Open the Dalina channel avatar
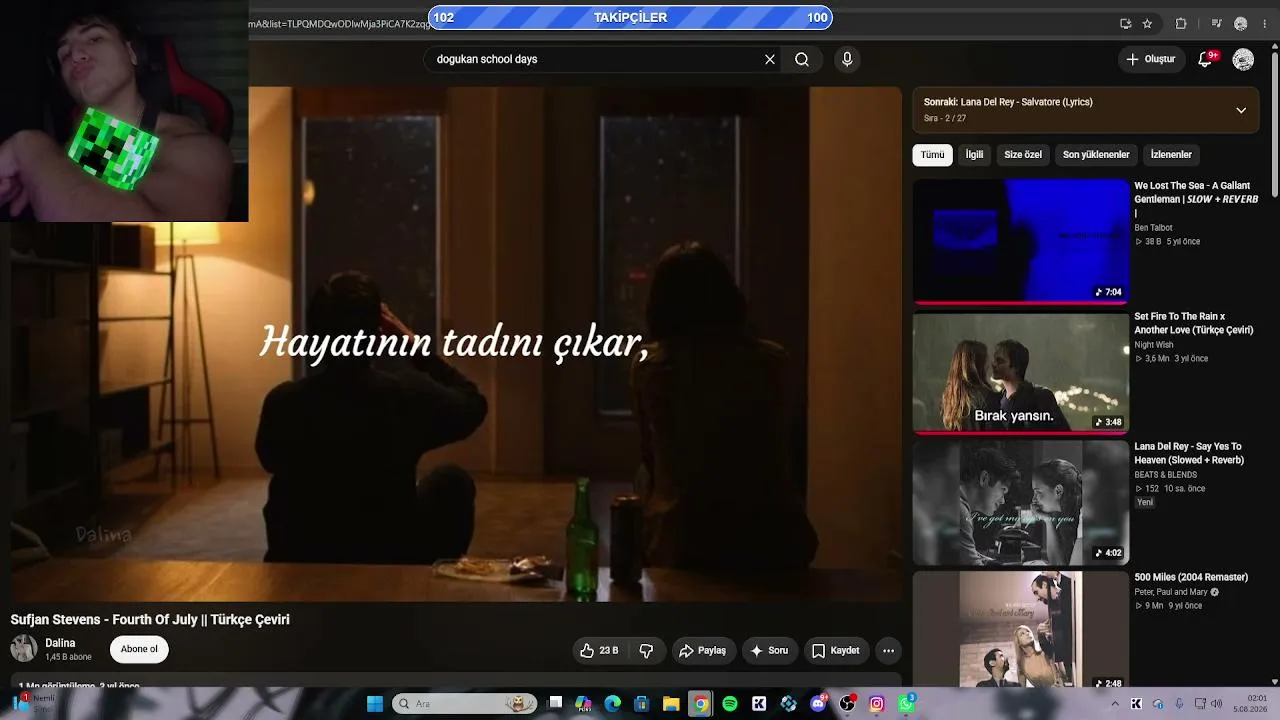Viewport: 1280px width, 720px height. (x=24, y=649)
